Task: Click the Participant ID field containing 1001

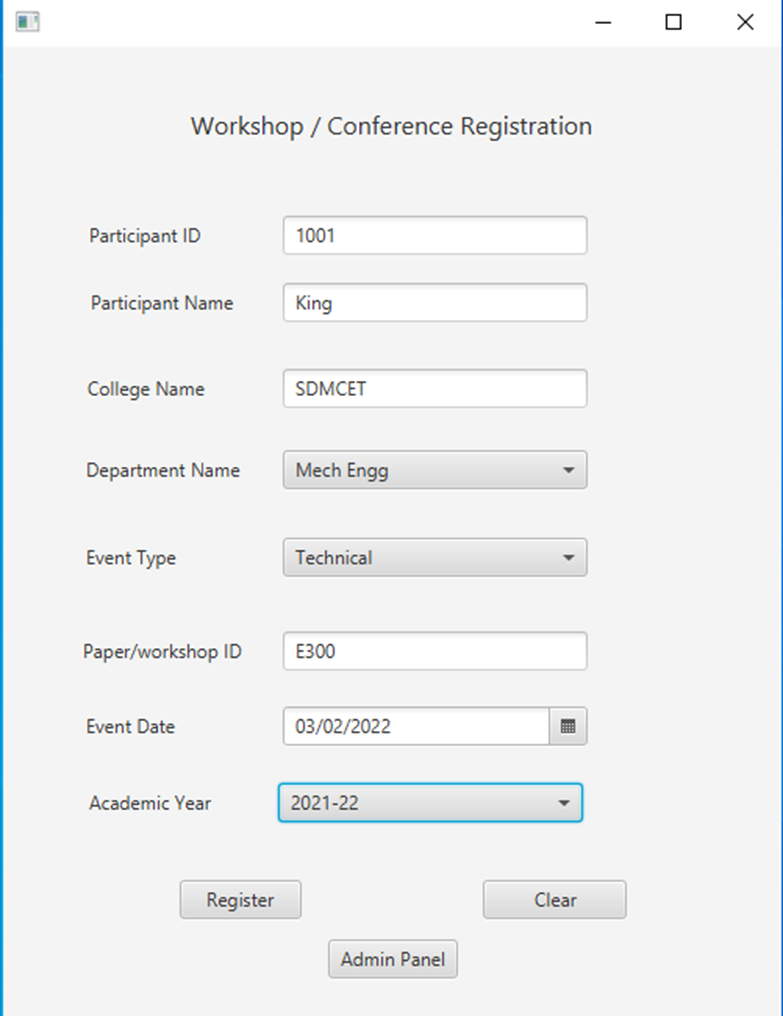Action: (x=434, y=235)
